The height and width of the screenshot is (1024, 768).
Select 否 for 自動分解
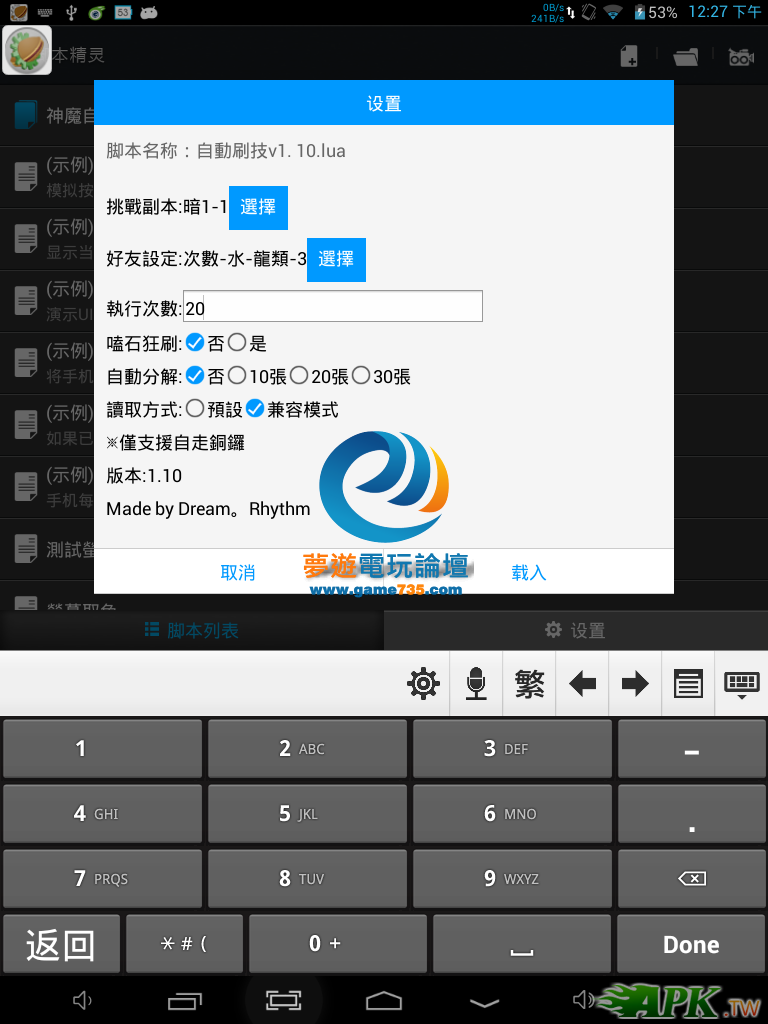point(195,376)
